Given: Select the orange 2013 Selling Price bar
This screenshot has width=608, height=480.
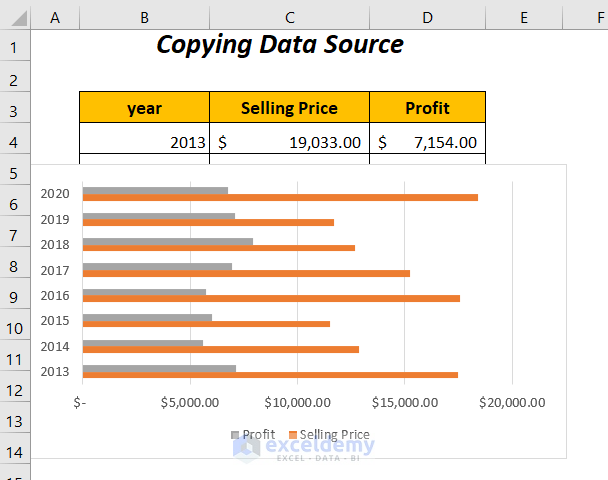Looking at the screenshot, I should 270,375.
